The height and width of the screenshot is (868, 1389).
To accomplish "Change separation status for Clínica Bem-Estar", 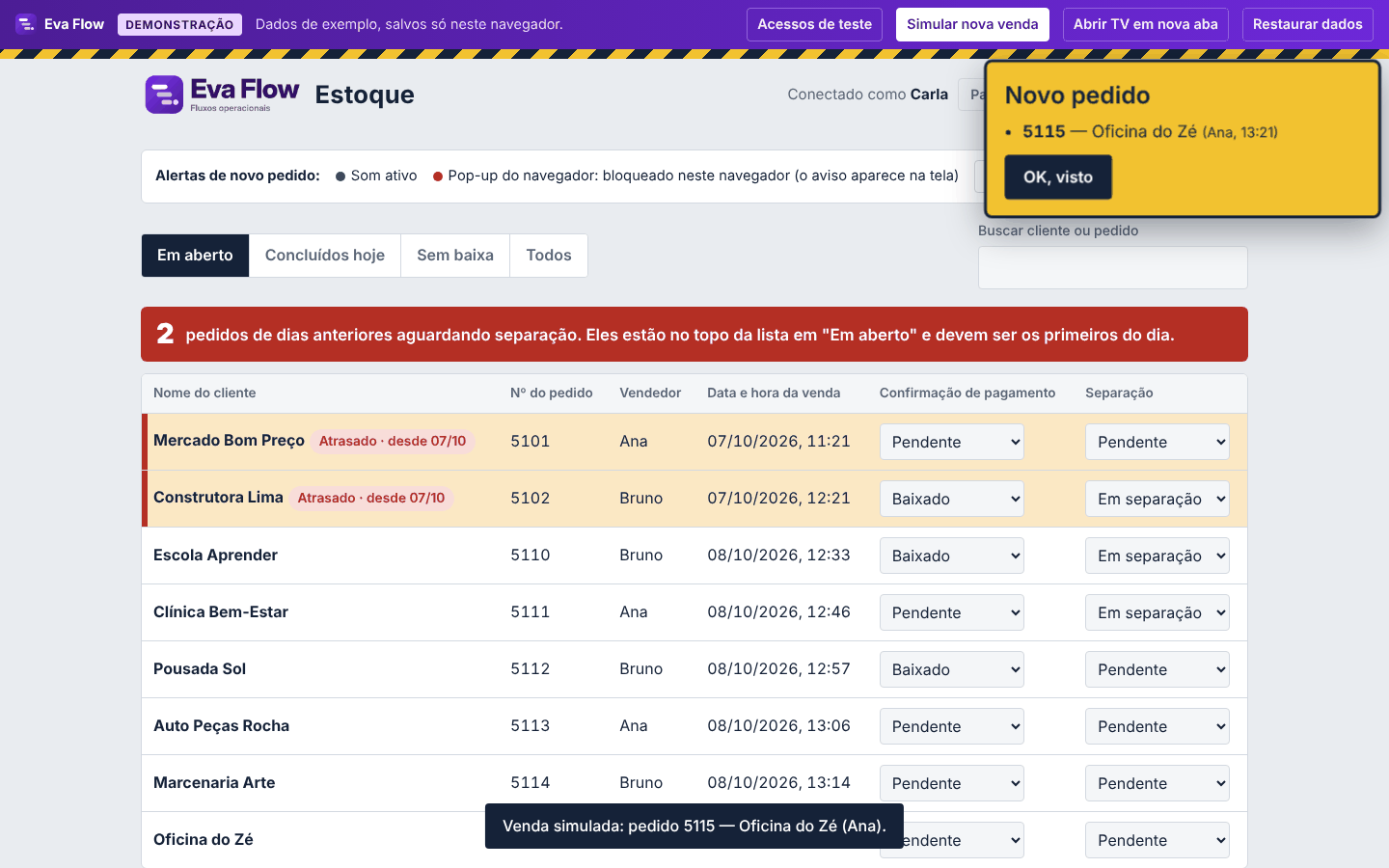I will point(1157,612).
